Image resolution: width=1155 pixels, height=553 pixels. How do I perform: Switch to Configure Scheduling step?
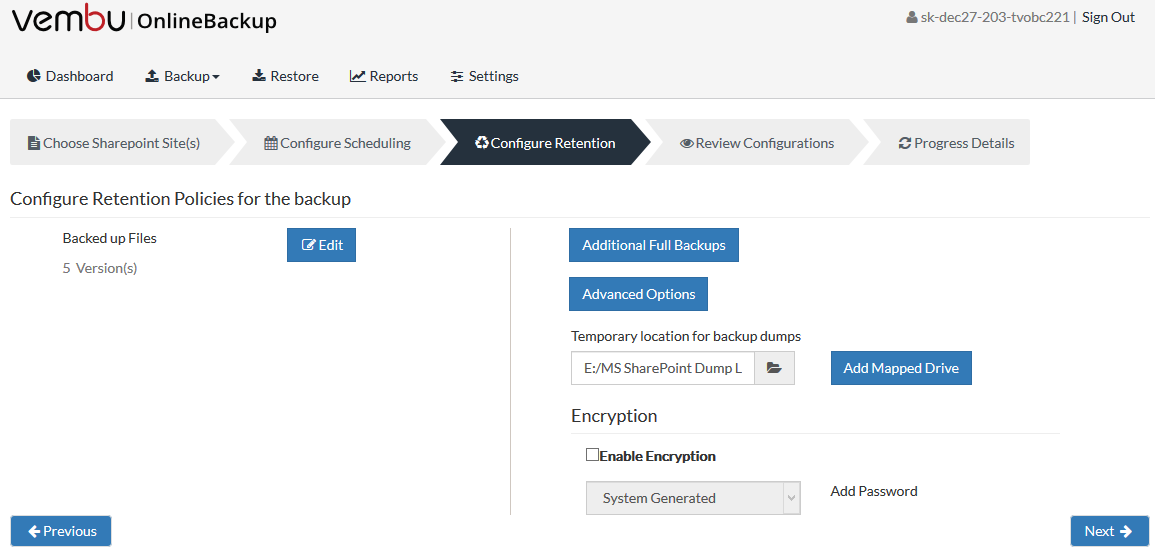[337, 143]
